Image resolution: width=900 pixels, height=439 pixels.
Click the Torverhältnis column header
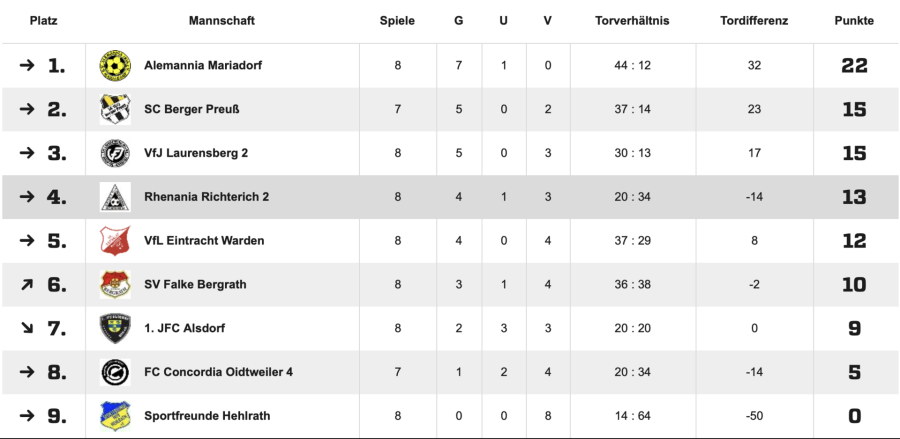pyautogui.click(x=632, y=20)
